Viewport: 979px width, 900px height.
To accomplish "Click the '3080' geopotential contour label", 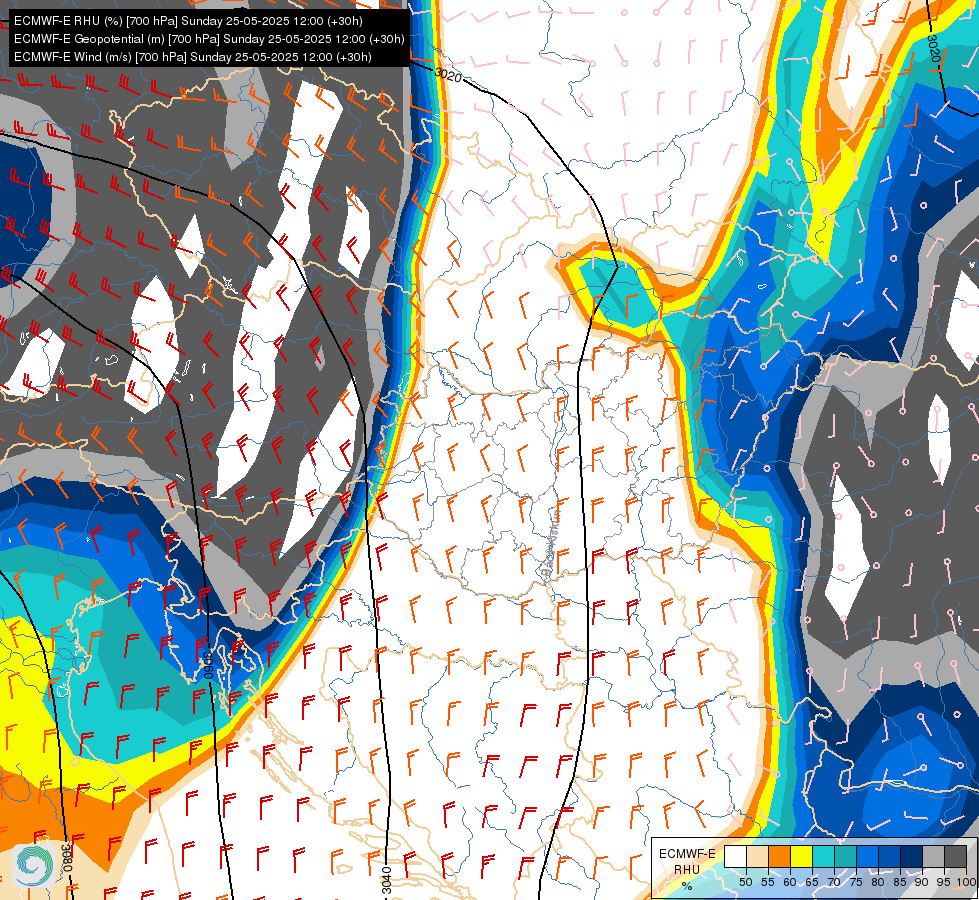I will pyautogui.click(x=67, y=858).
